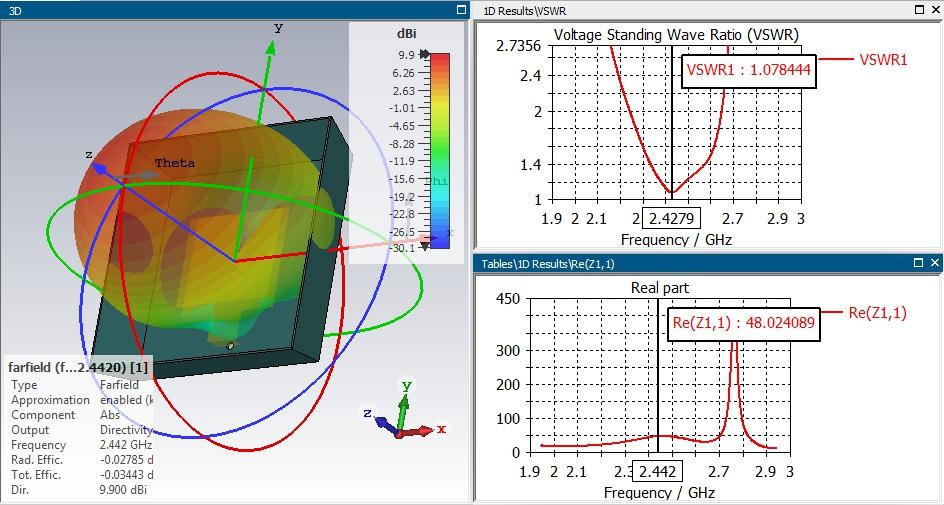Click the 450 y-axis maximum label

tap(508, 299)
